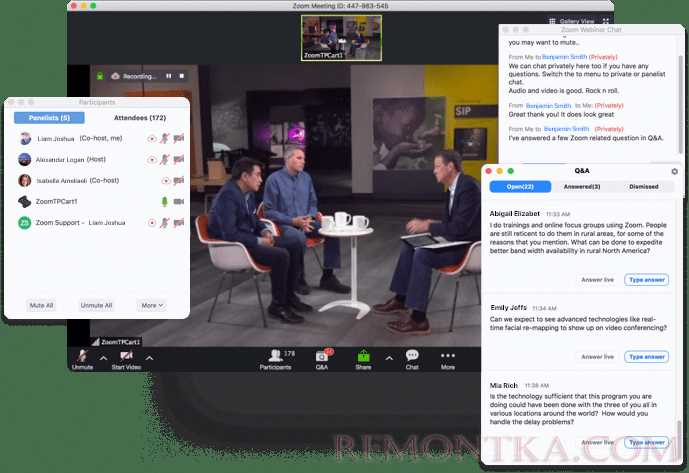689x473 pixels.
Task: Switch to Answered(3) tab in Q&A
Action: pyautogui.click(x=582, y=186)
